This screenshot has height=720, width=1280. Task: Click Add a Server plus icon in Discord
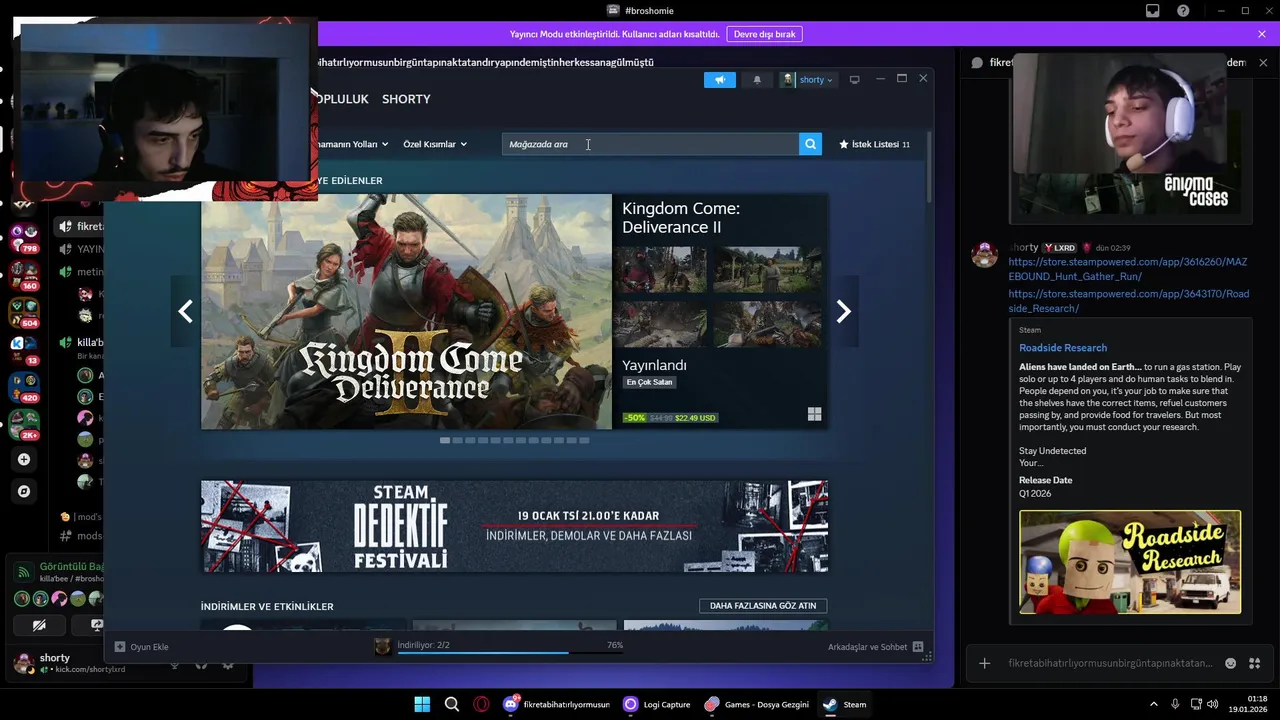pos(24,459)
